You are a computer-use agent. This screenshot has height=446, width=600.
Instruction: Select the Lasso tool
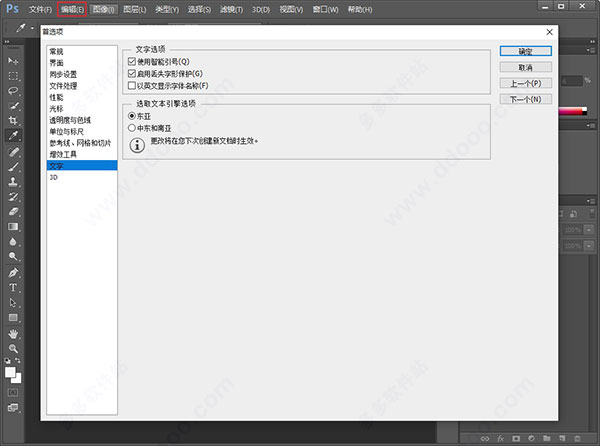[x=13, y=91]
